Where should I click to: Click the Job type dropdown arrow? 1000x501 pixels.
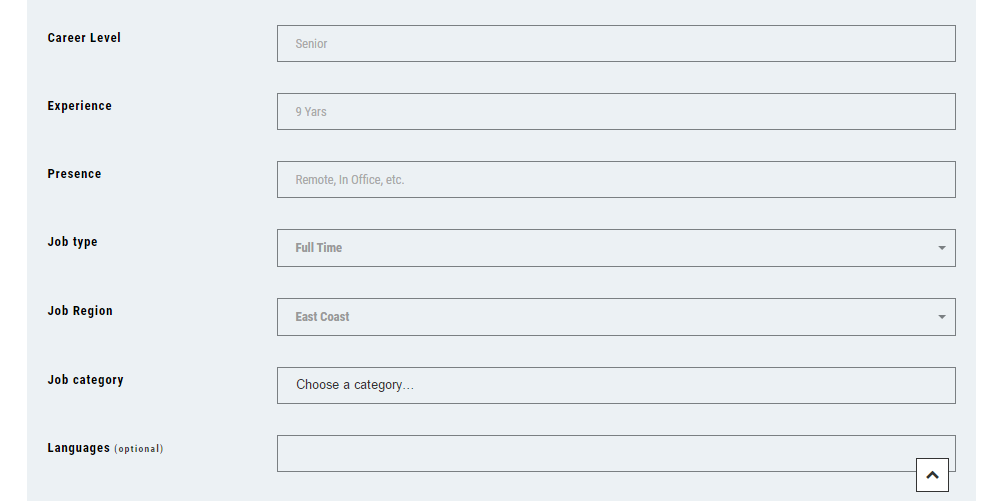(x=941, y=248)
